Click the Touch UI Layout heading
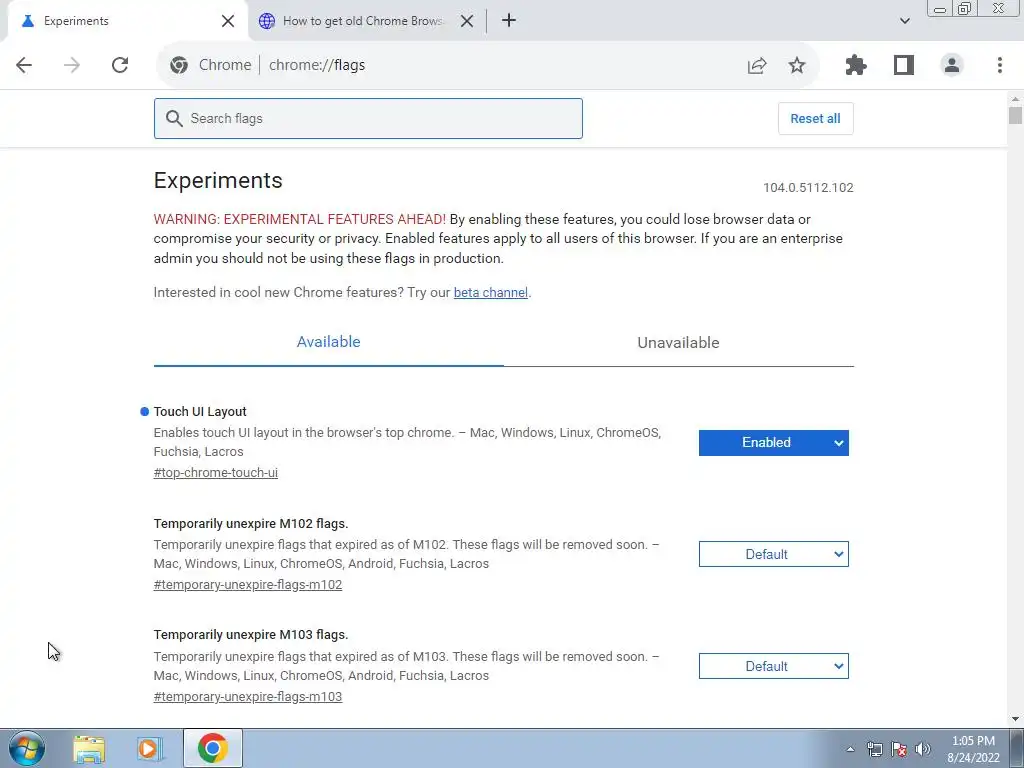 click(200, 411)
